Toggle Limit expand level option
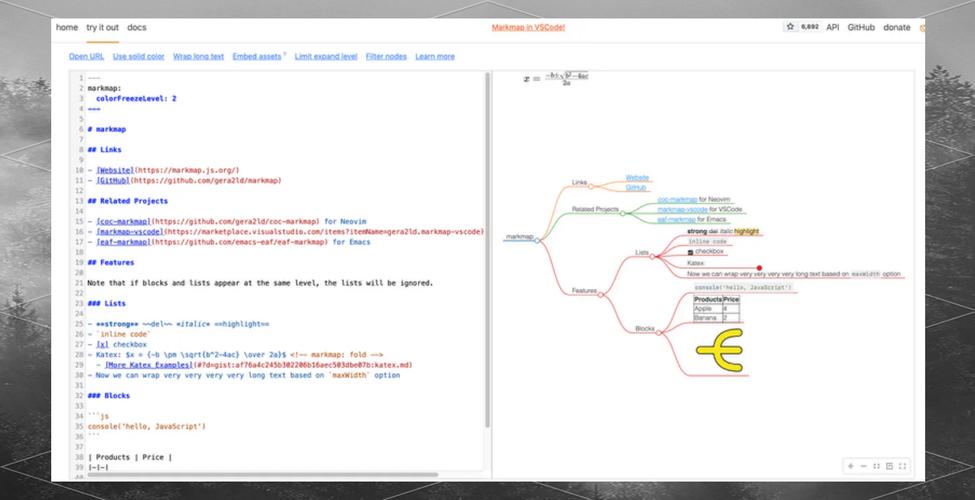Viewport: 975px width, 500px height. click(326, 57)
